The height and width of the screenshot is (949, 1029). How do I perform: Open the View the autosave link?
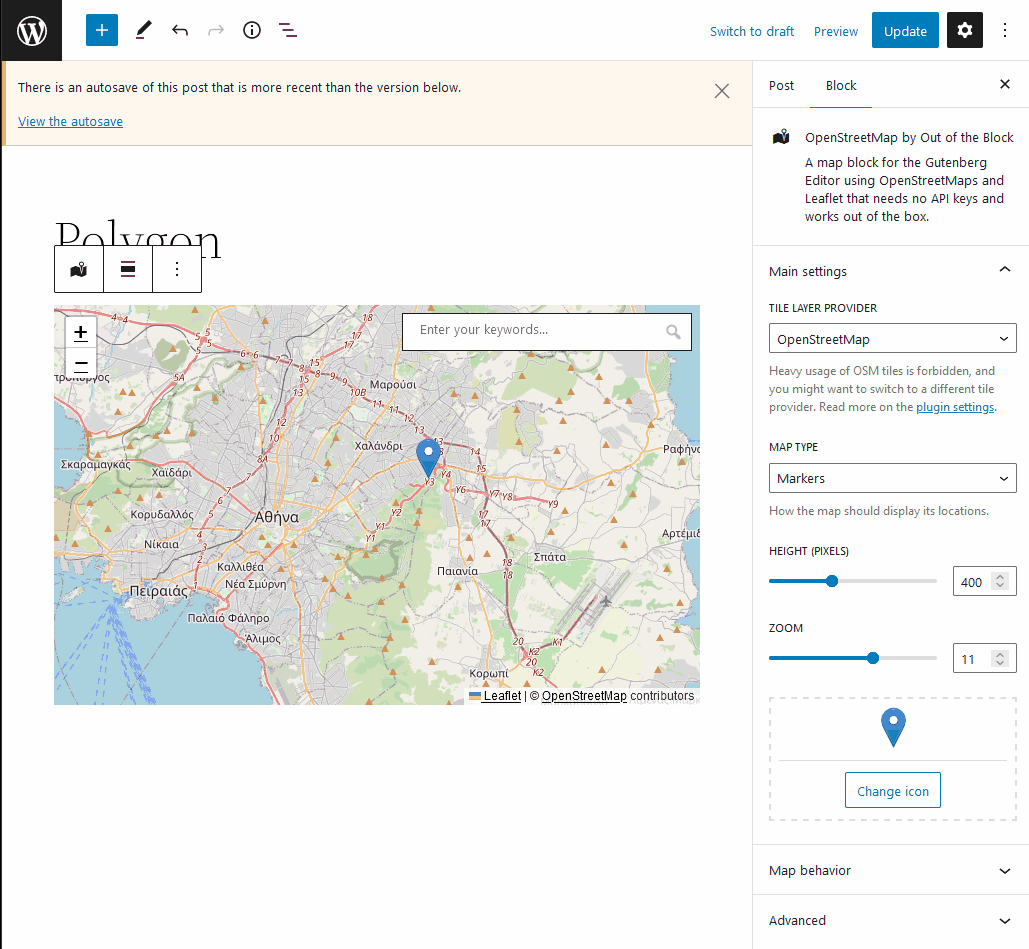70,121
